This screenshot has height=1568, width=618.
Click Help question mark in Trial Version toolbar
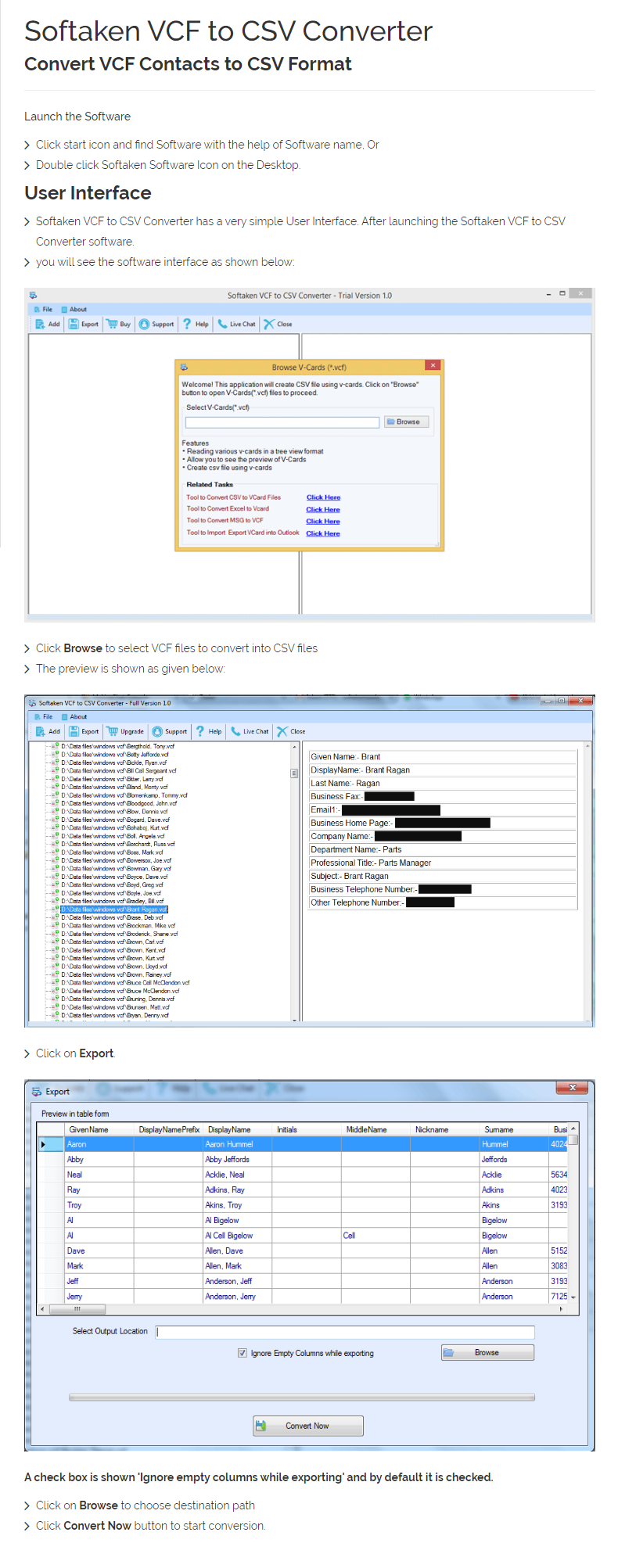tap(187, 324)
